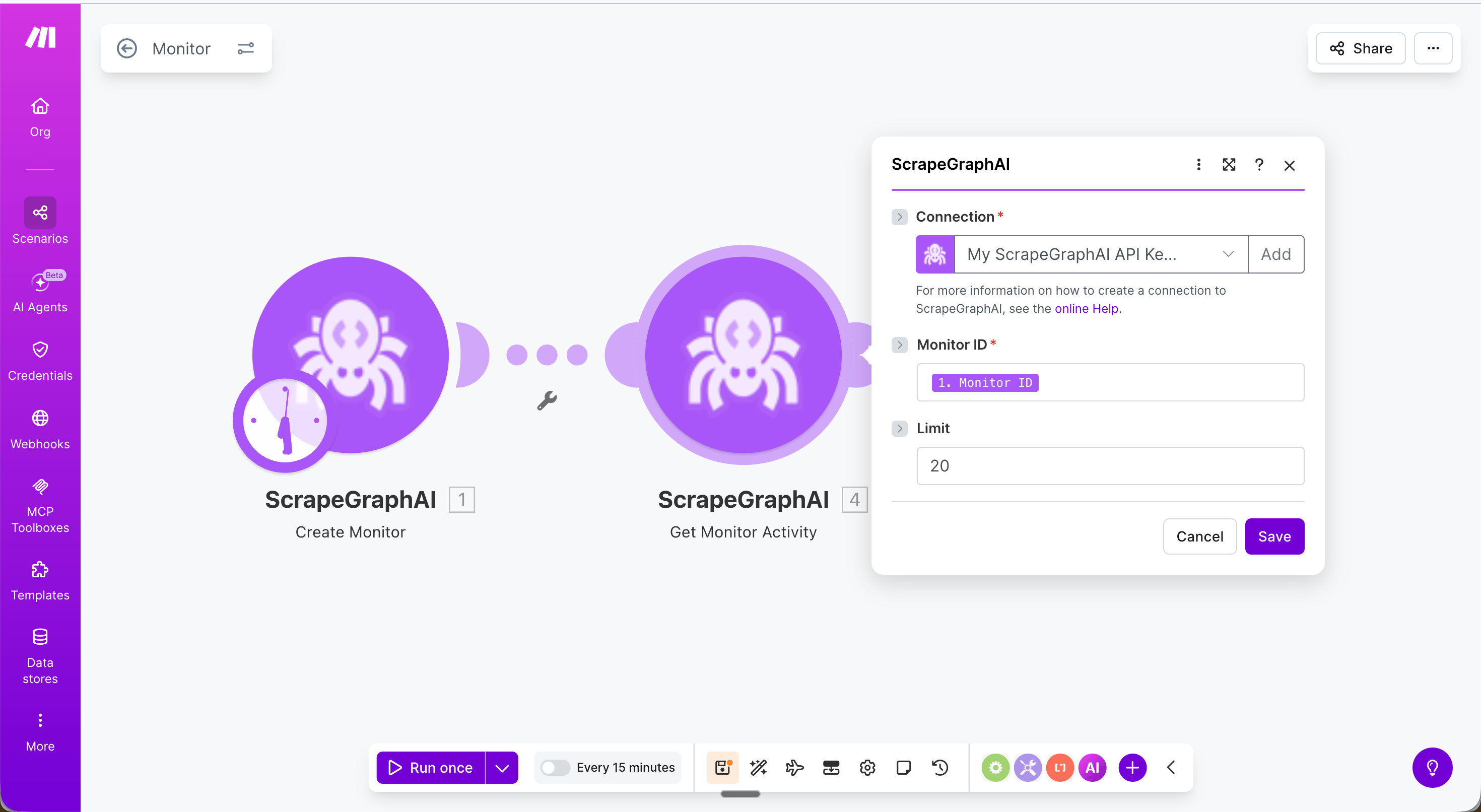Click the Make logo in the sidebar
The width and height of the screenshot is (1481, 812).
[x=40, y=37]
